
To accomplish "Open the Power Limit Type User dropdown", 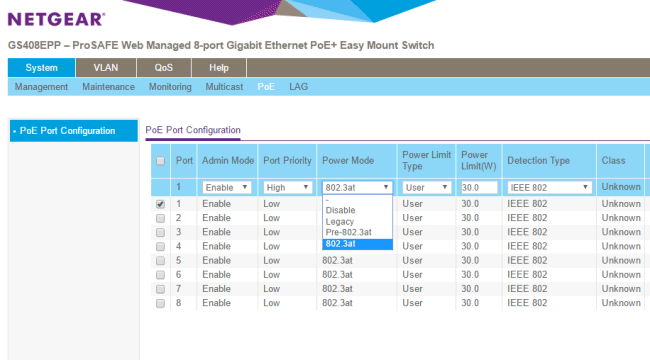I will (427, 187).
